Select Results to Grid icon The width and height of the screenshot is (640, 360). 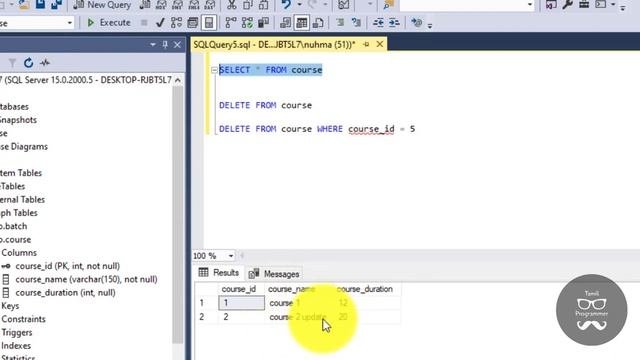coord(302,23)
